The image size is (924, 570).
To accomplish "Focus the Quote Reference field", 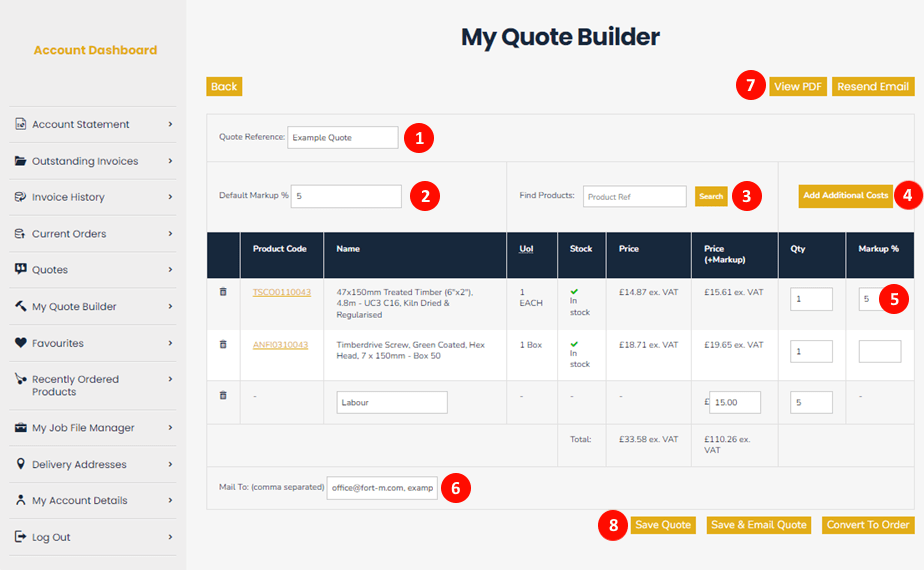I will pos(343,137).
